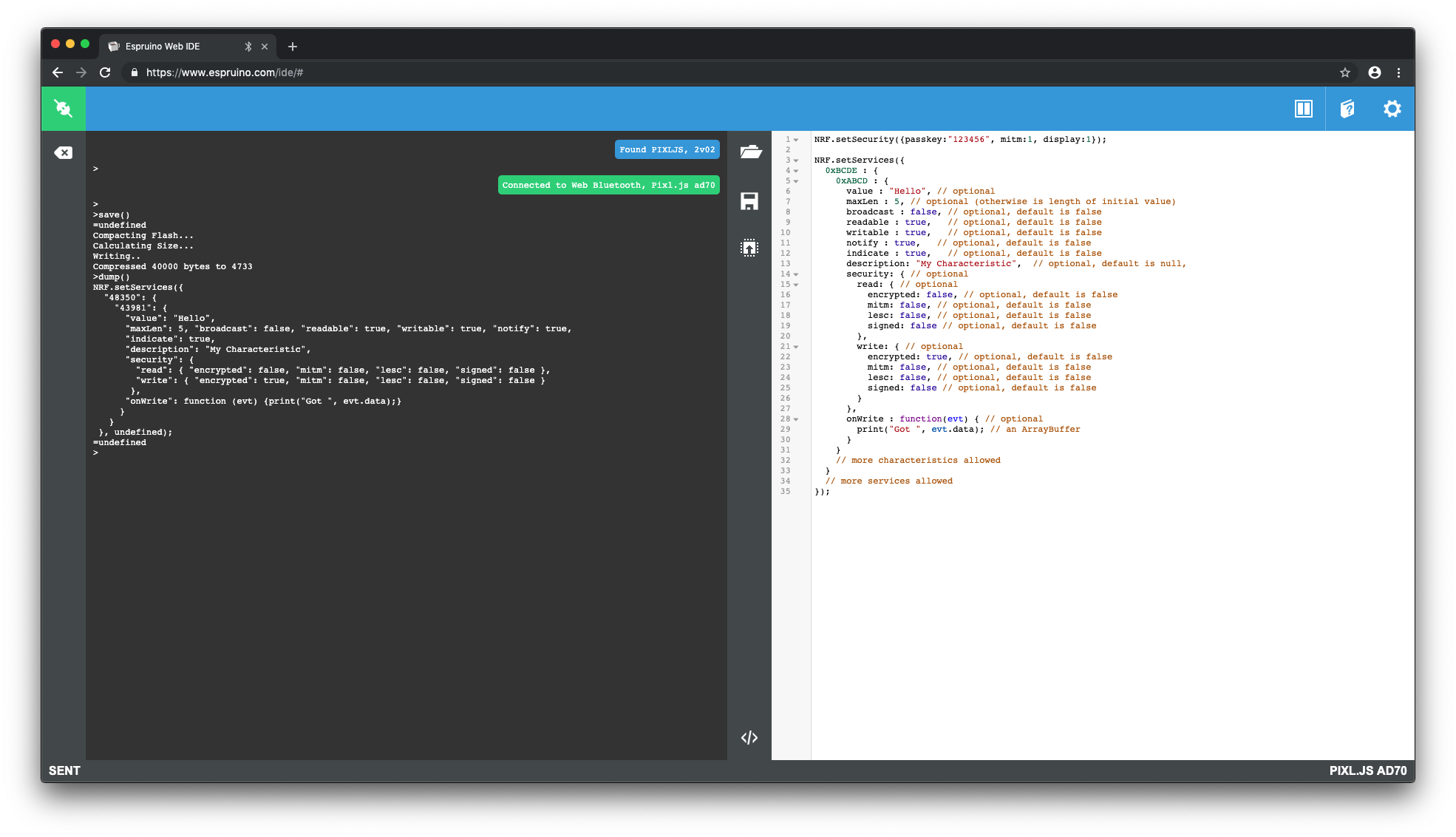Collapse code fold arrow at line 3
Image resolution: width=1456 pixels, height=837 pixels.
click(796, 160)
